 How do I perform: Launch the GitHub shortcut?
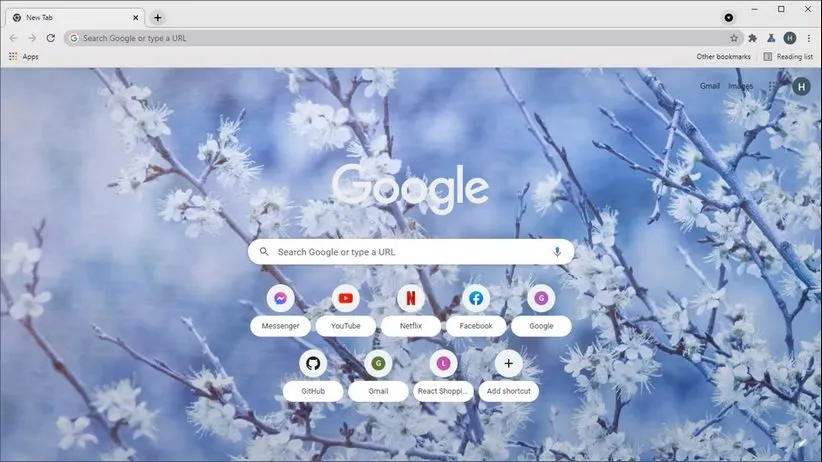click(x=313, y=363)
